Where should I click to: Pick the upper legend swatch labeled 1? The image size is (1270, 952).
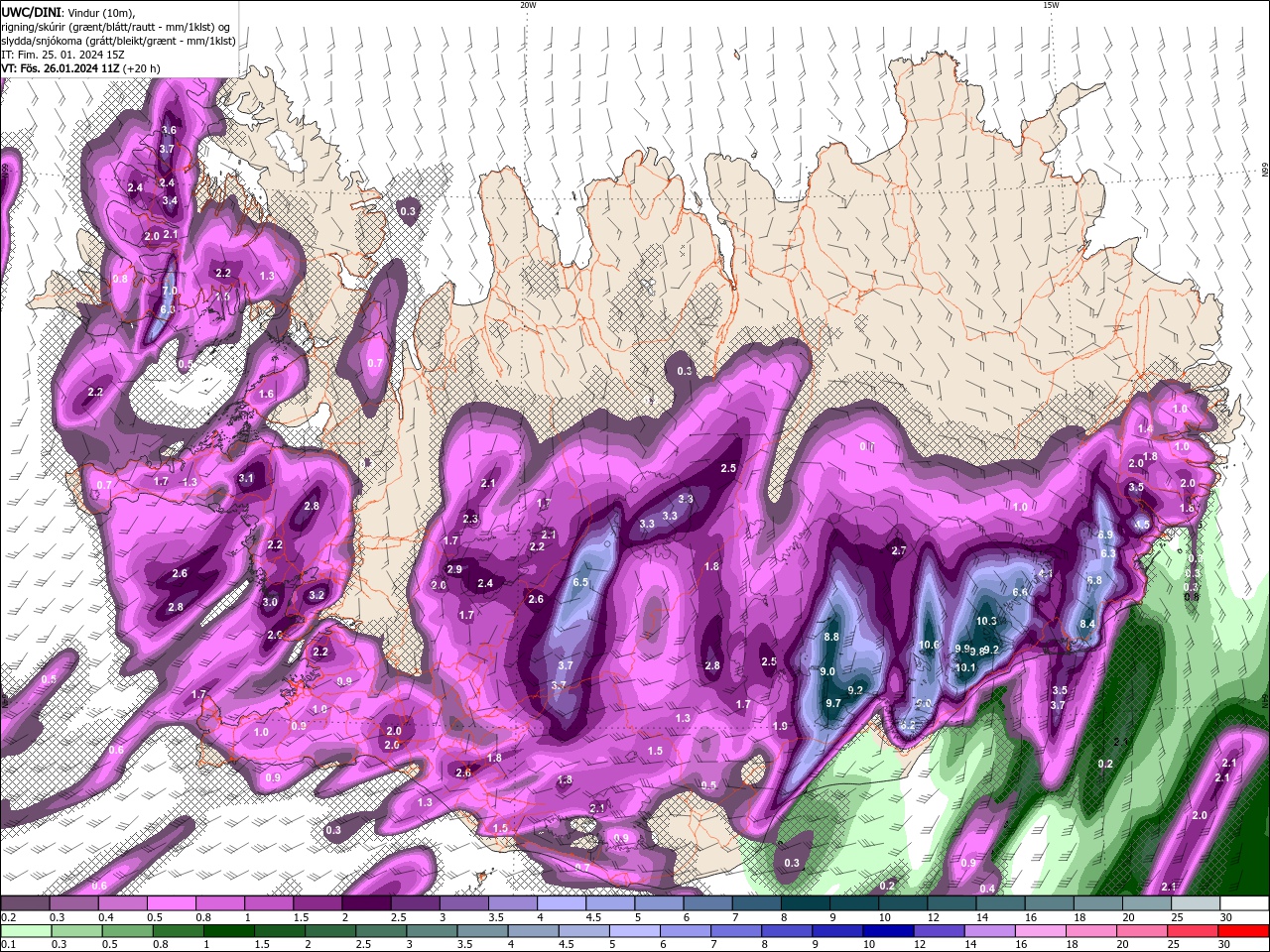click(268, 903)
